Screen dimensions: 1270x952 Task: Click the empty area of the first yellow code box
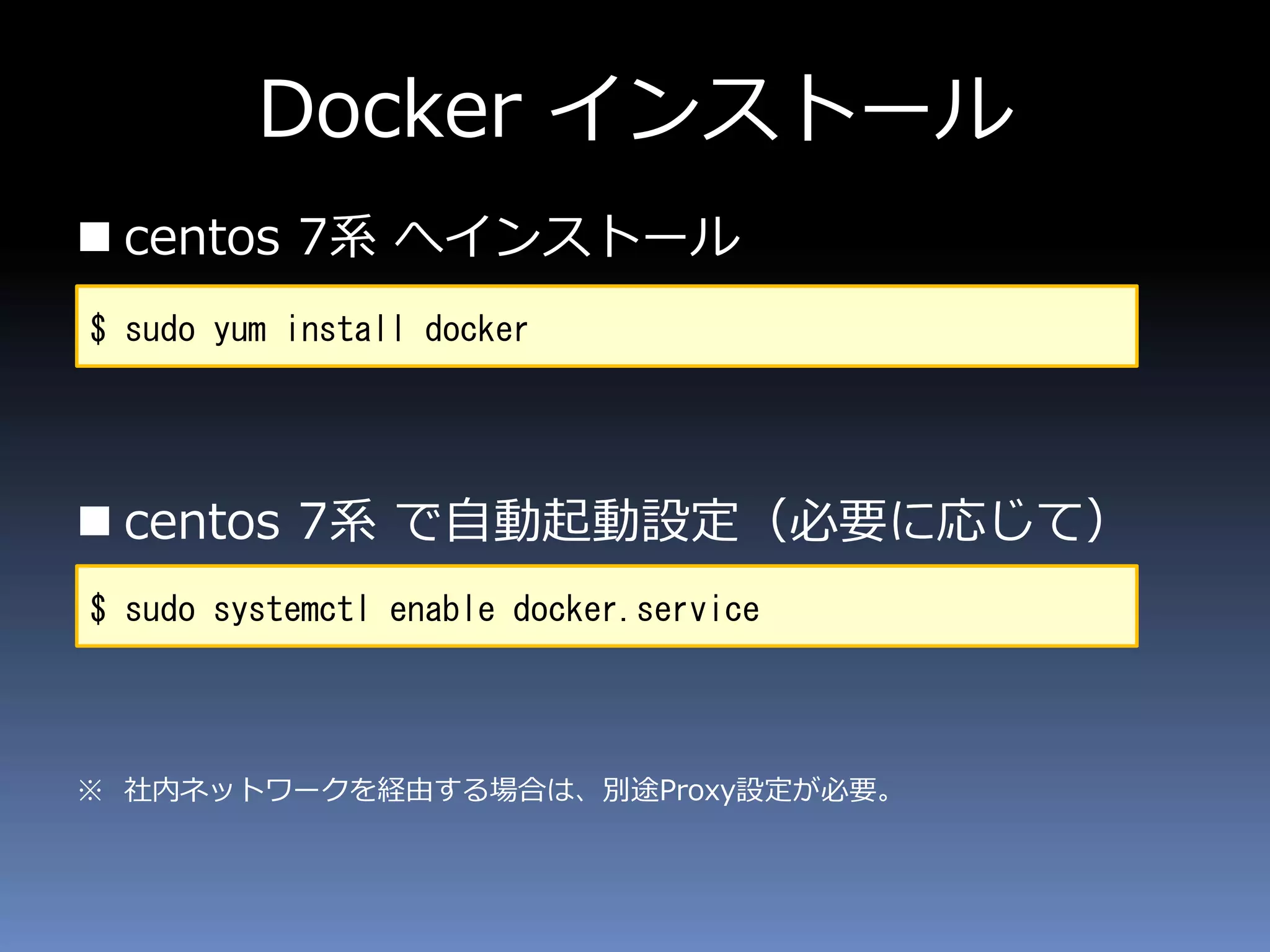[x=837, y=327]
